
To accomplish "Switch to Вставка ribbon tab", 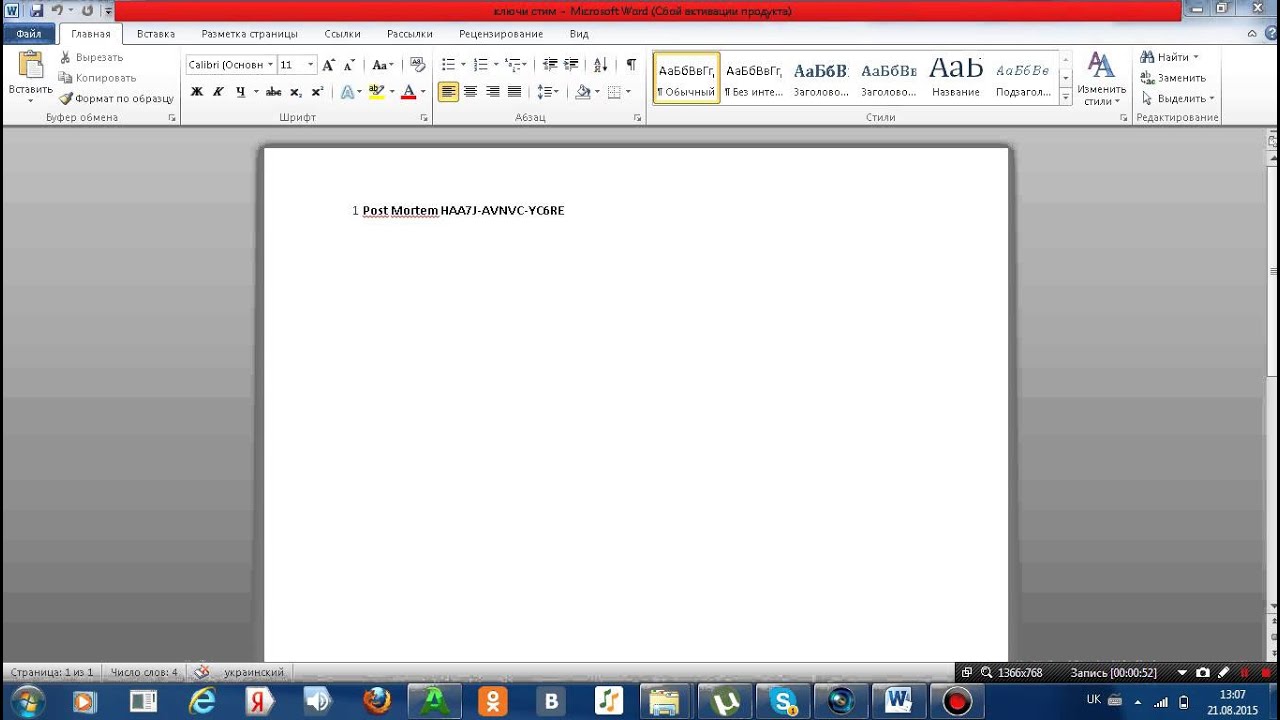I will point(156,33).
